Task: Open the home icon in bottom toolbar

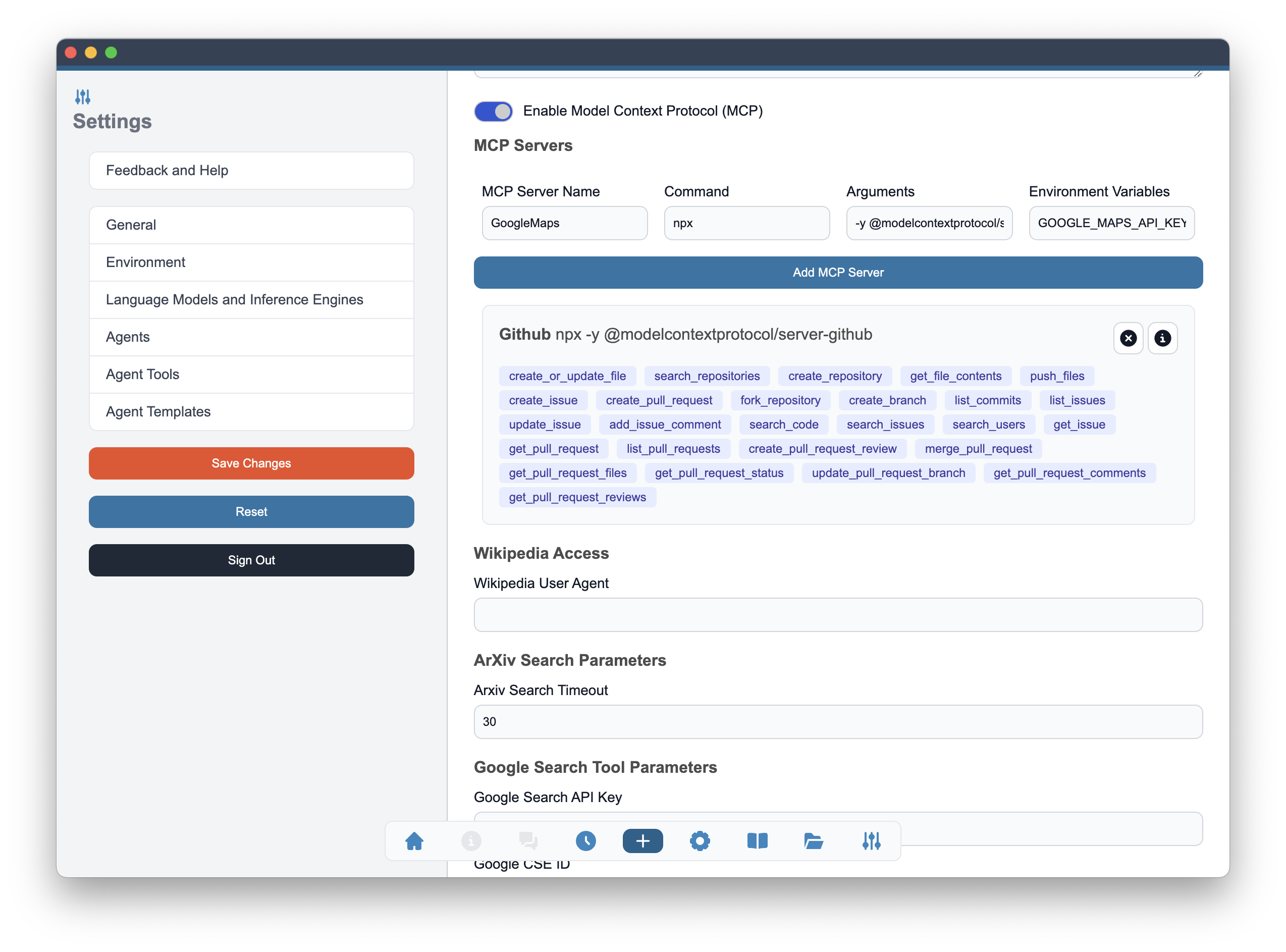Action: point(414,841)
